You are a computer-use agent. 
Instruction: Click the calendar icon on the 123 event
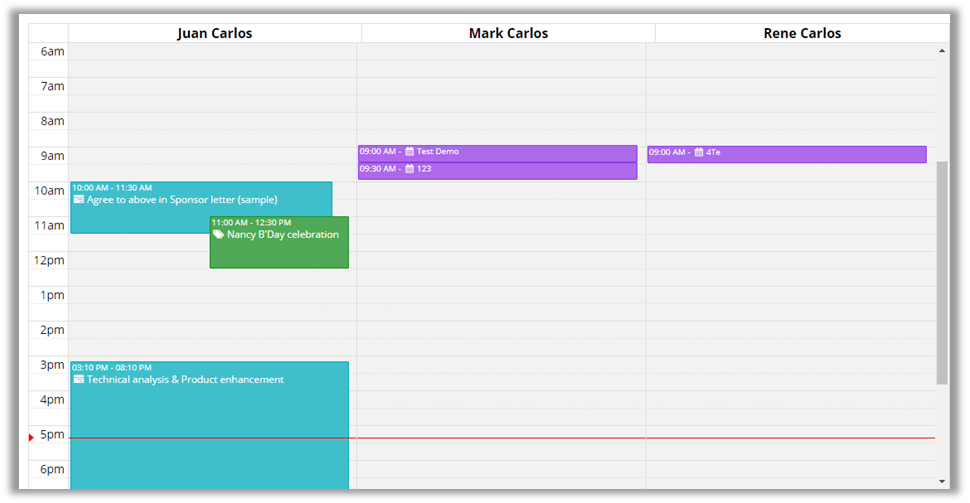410,169
